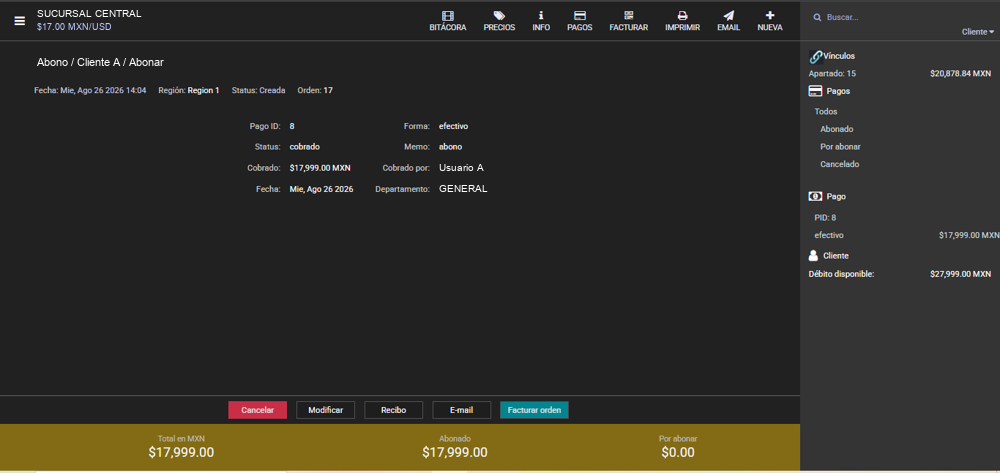Click the Modificar button

[325, 410]
